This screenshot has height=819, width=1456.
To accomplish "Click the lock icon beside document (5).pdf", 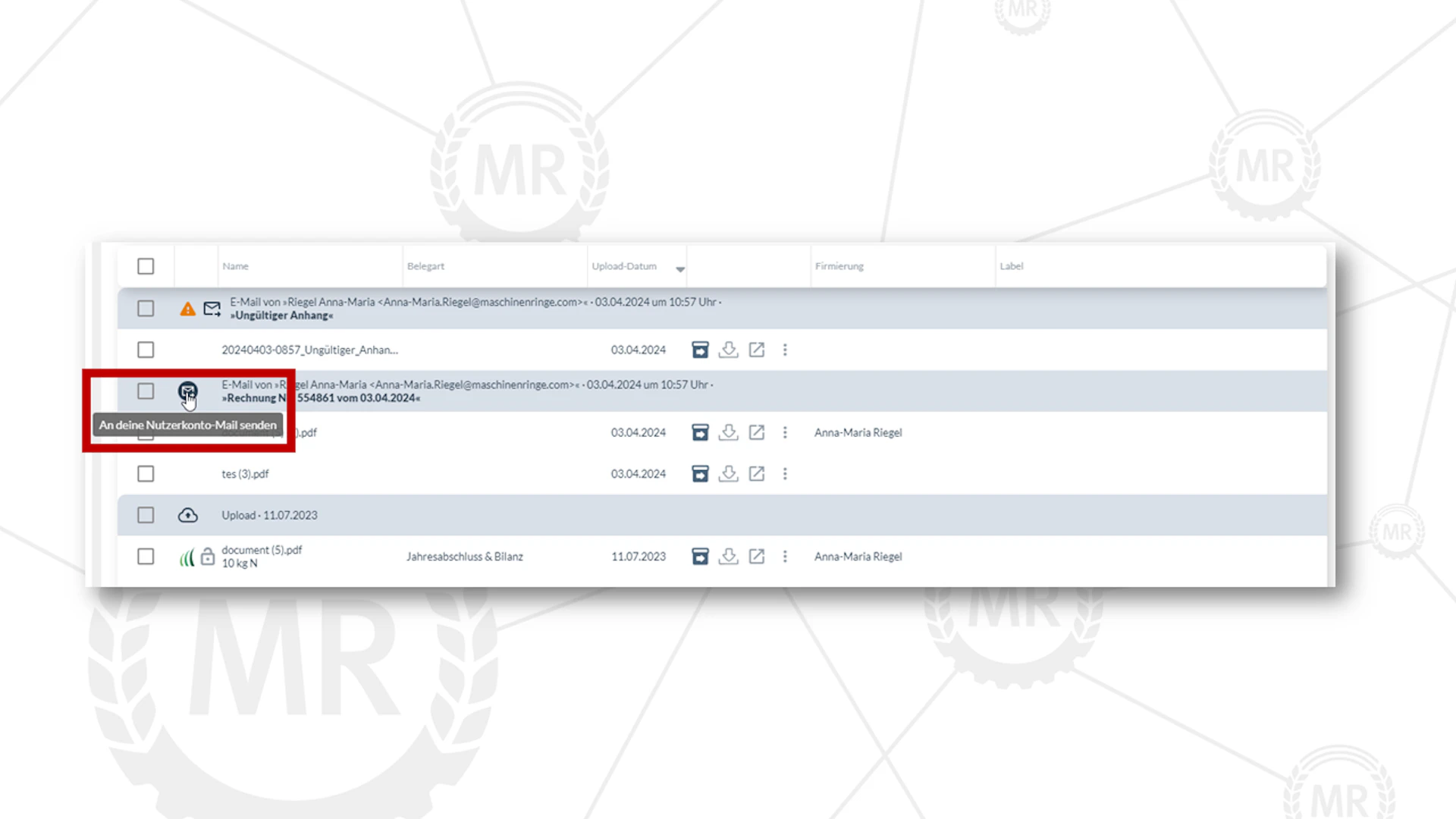I will click(208, 557).
